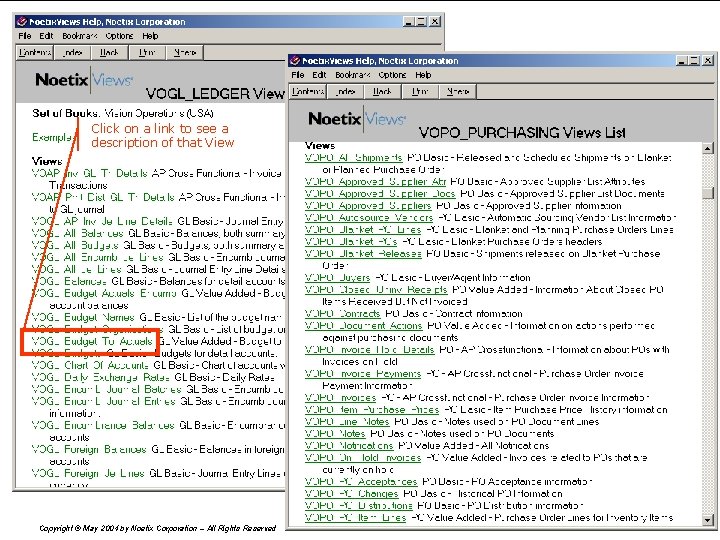Screen dimensions: 720x540
Task: Open the VOPO_Approved_Supplier_Docs link
Action: 380,194
